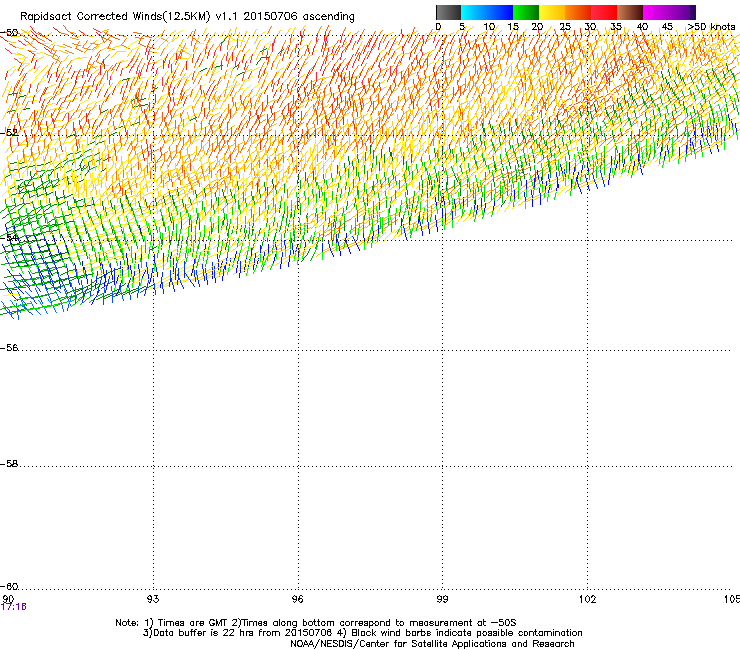
Task: Click the '45' legend scale label
Action: [x=667, y=26]
